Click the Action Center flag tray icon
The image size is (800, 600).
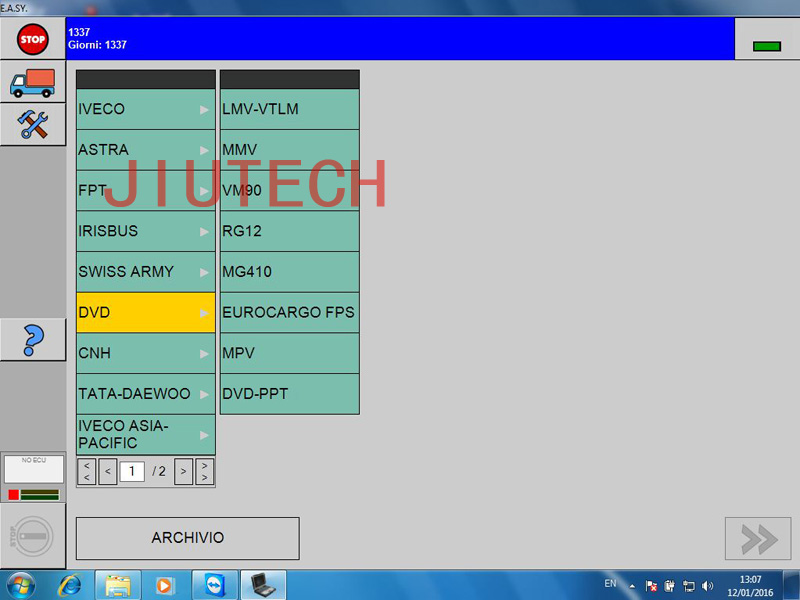(x=651, y=586)
